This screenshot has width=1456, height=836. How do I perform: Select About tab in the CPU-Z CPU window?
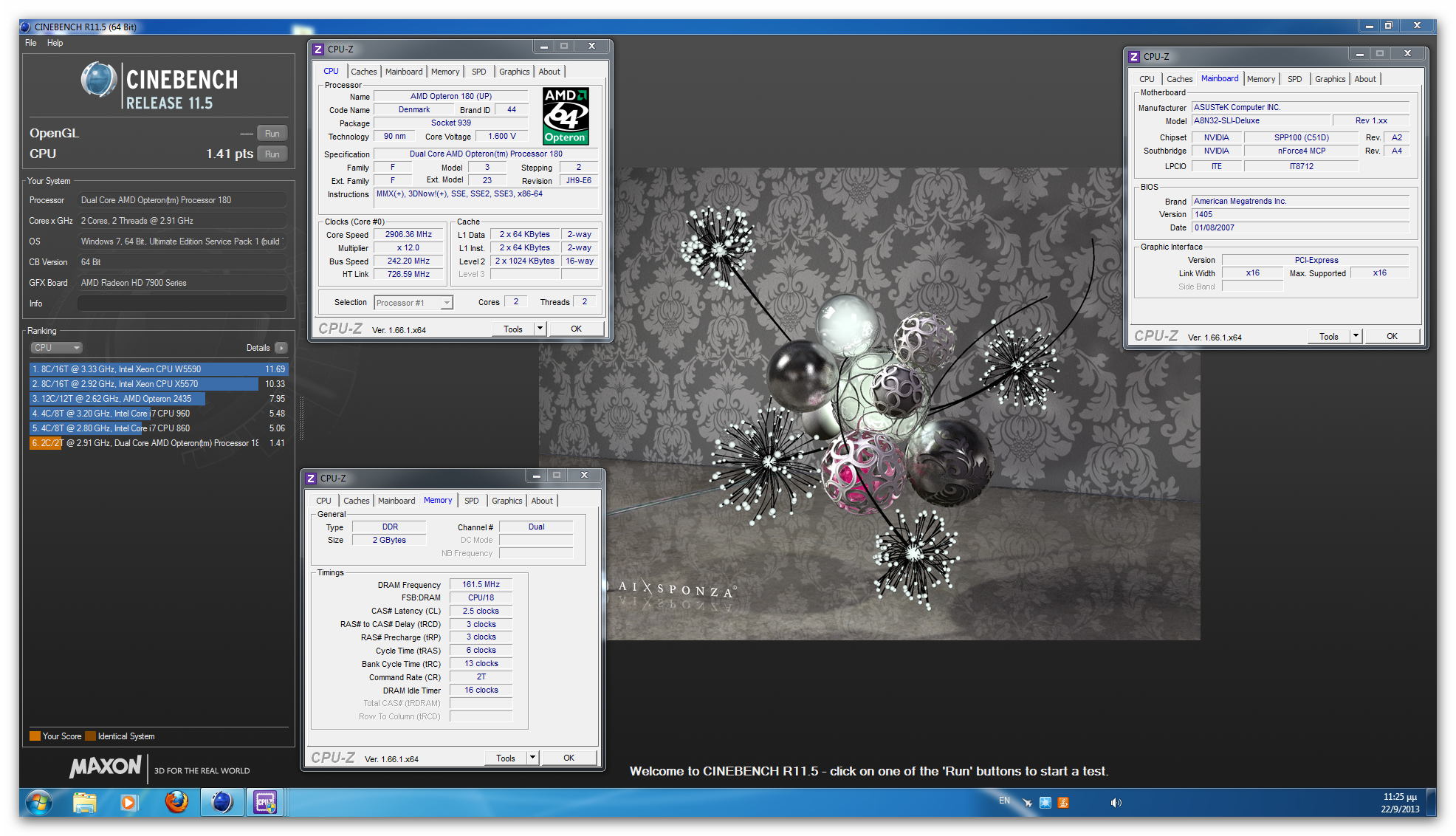549,72
